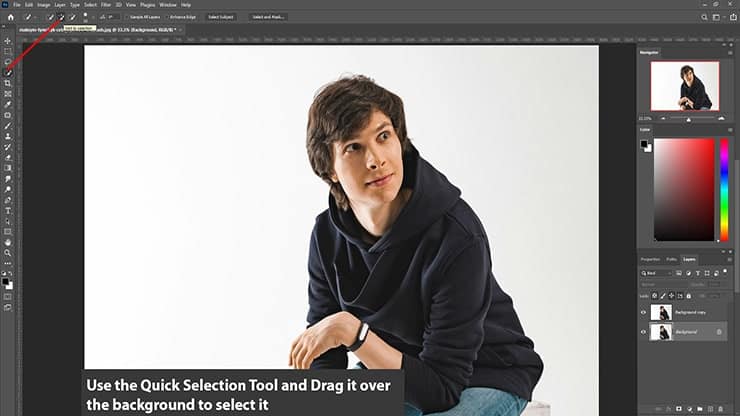Choose Subtract from selection mode
The width and height of the screenshot is (740, 416).
pos(72,17)
